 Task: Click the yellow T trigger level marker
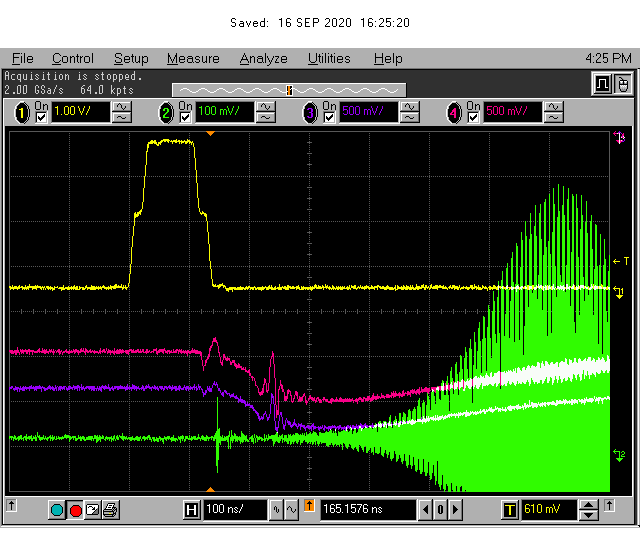click(621, 261)
